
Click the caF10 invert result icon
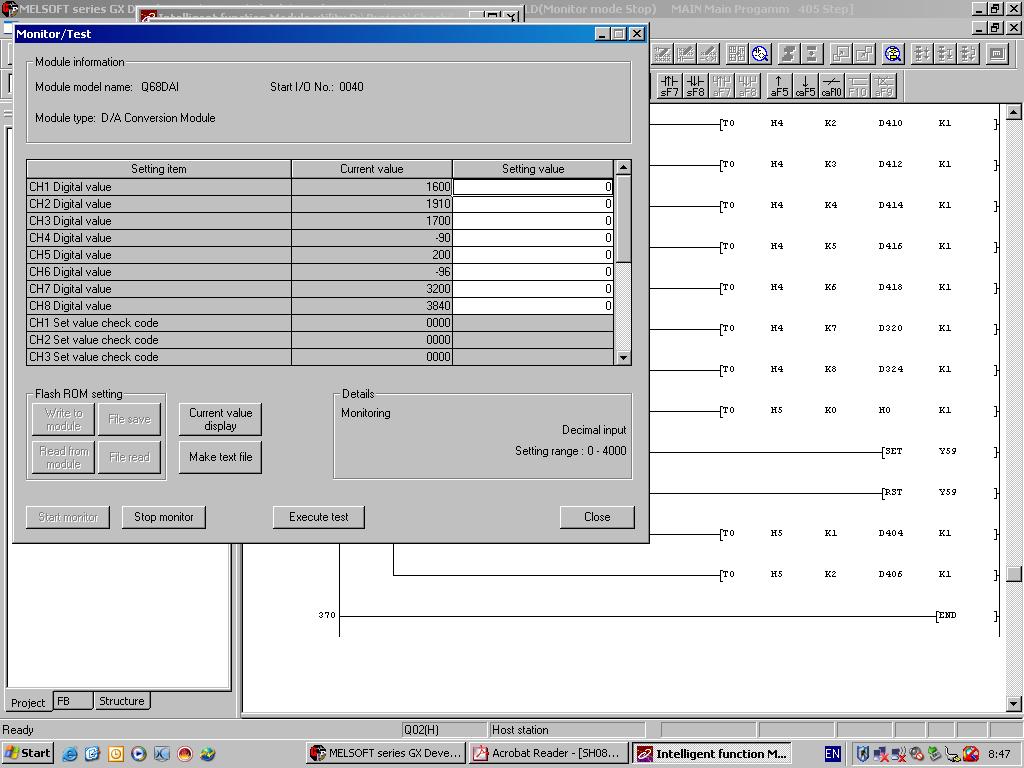pos(831,86)
